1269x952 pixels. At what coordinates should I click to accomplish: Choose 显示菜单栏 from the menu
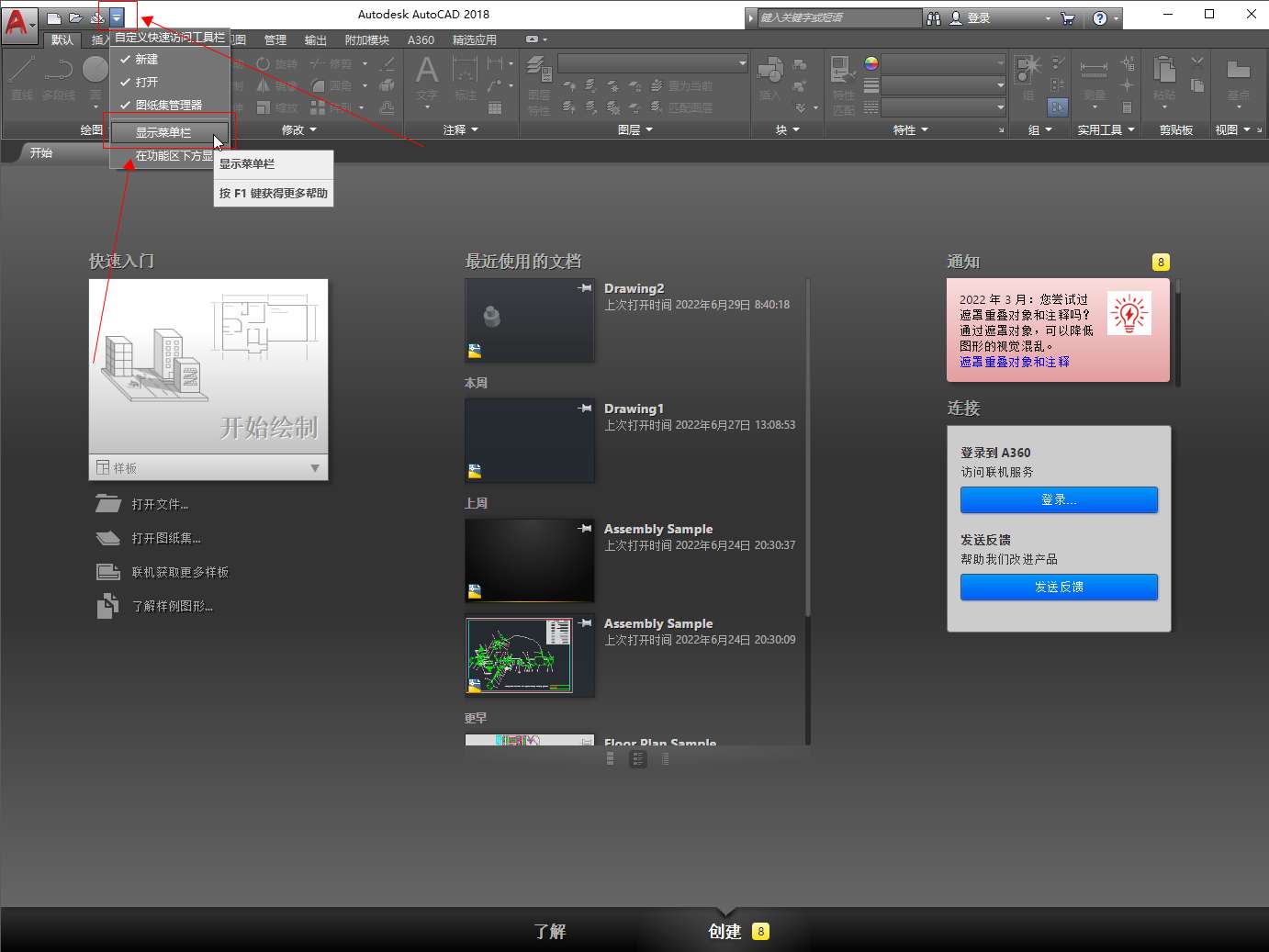click(170, 132)
